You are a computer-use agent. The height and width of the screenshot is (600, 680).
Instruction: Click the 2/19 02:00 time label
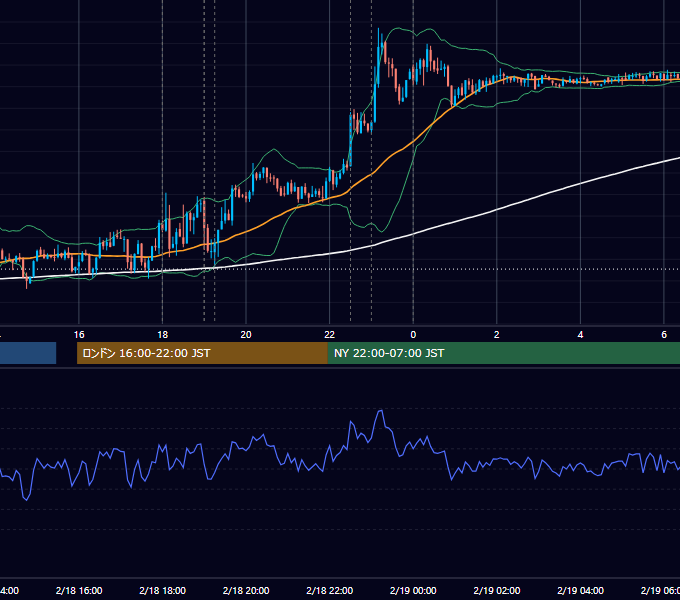click(497, 590)
